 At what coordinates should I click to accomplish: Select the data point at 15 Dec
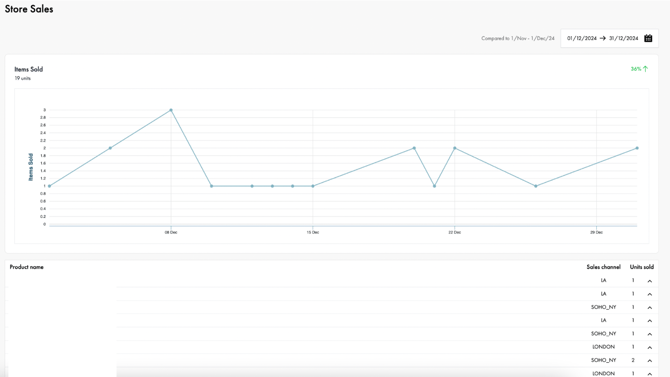pyautogui.click(x=313, y=186)
